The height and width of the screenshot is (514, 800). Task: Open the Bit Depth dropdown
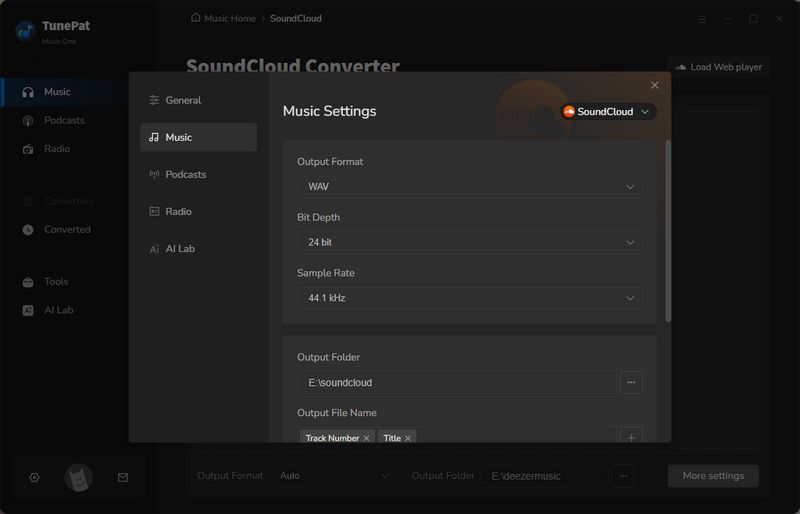469,243
